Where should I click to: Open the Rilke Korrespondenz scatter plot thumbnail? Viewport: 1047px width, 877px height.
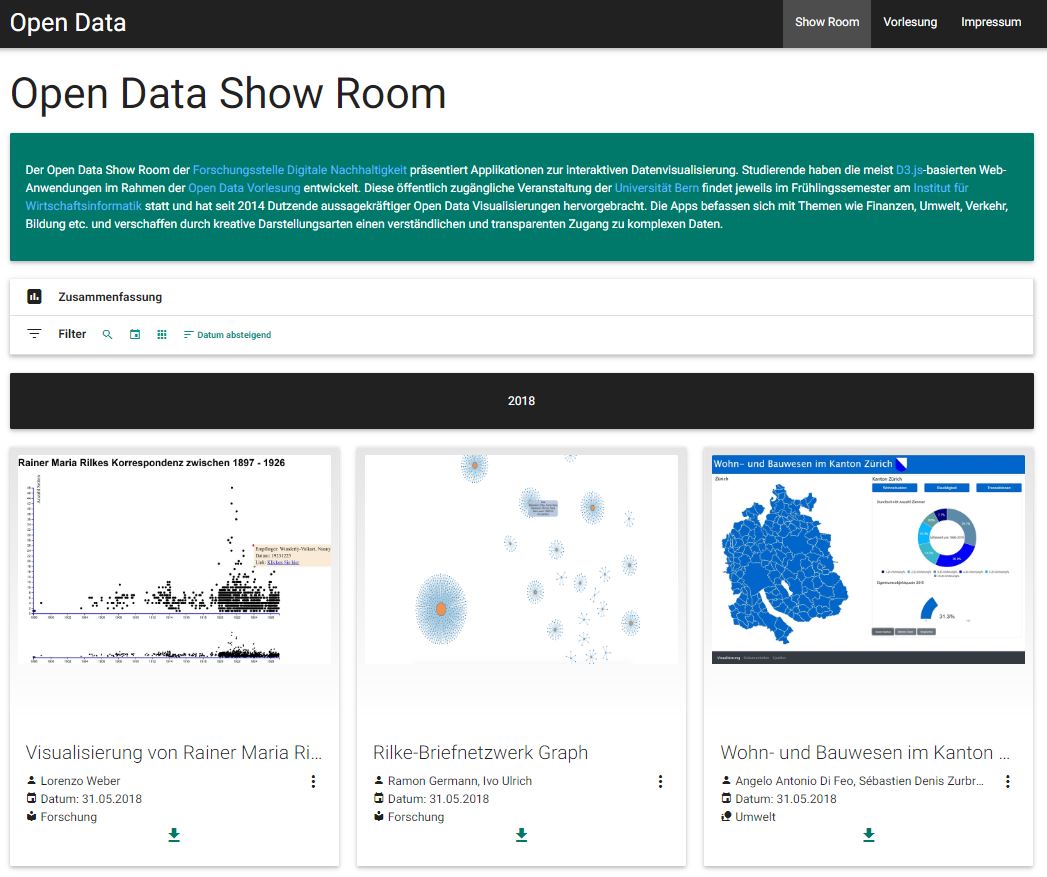pos(174,559)
